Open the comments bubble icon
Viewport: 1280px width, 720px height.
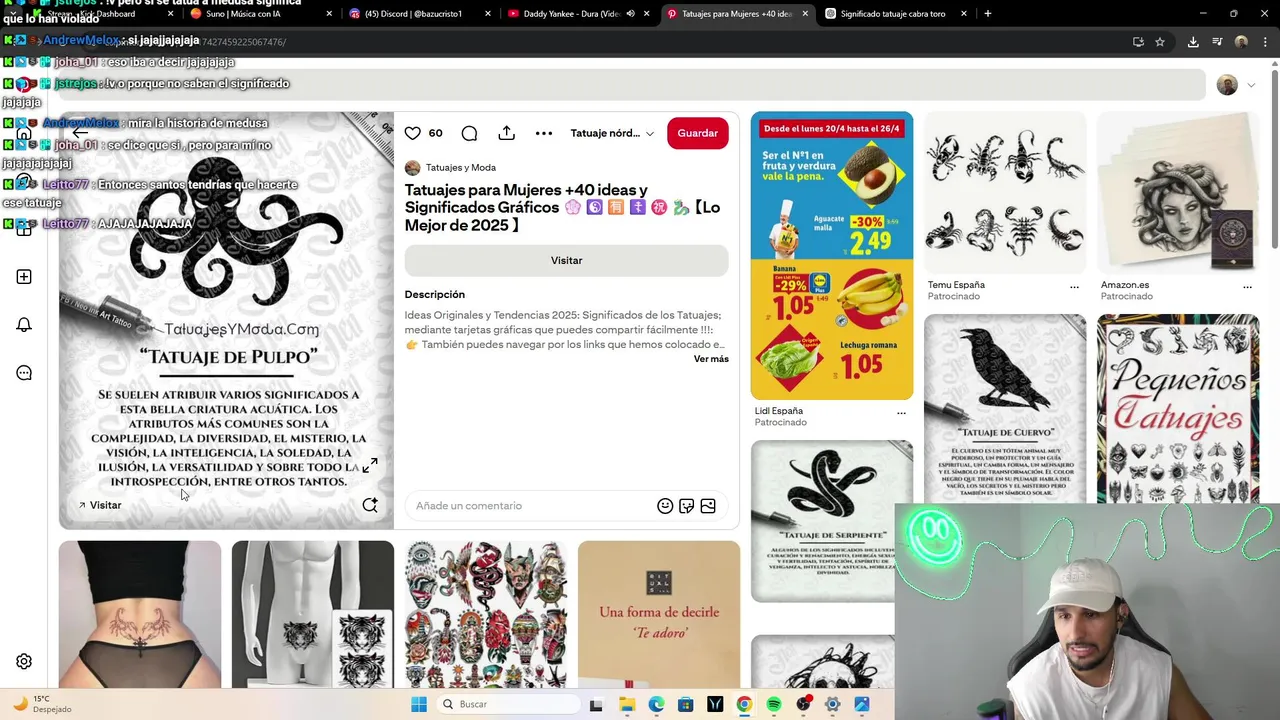[469, 133]
